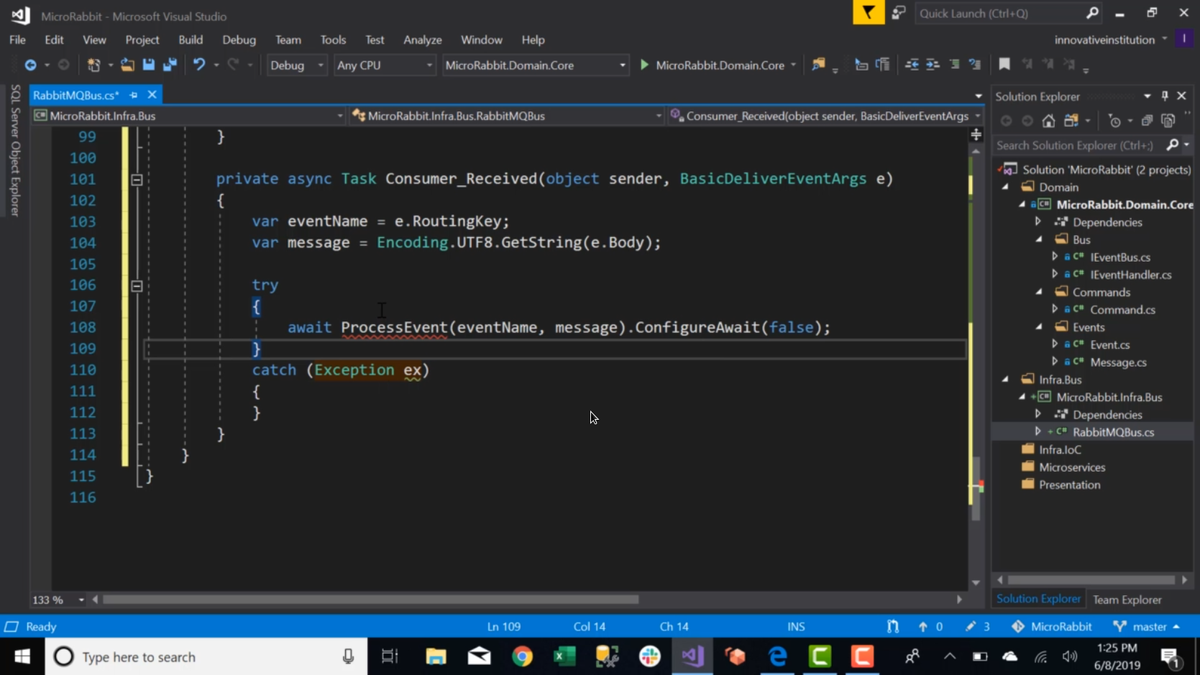The height and width of the screenshot is (675, 1200).
Task: Click the editor horizontal scrollbar thumb
Action: (370, 600)
